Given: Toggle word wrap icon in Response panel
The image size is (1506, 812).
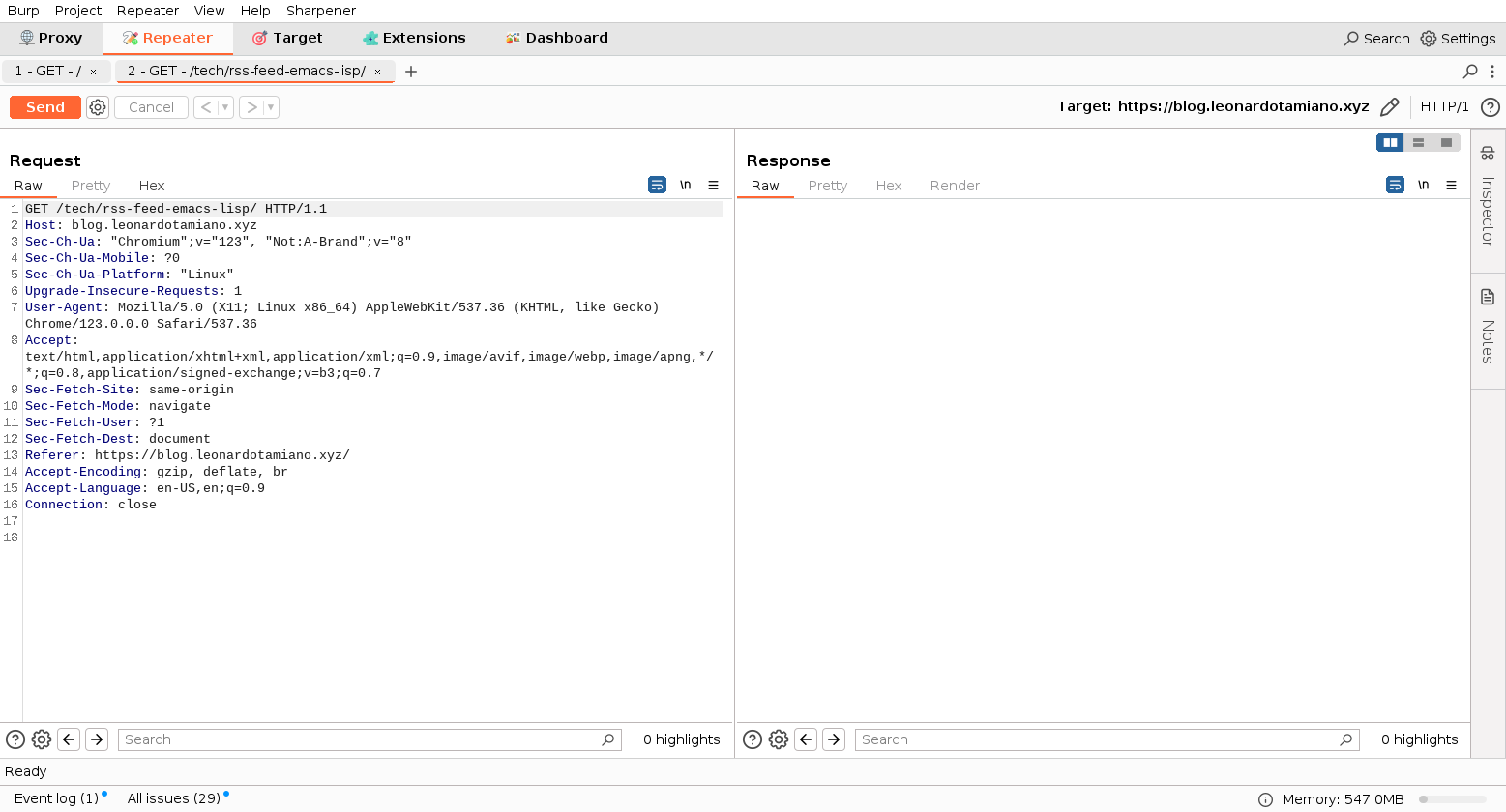Looking at the screenshot, I should (x=1395, y=185).
